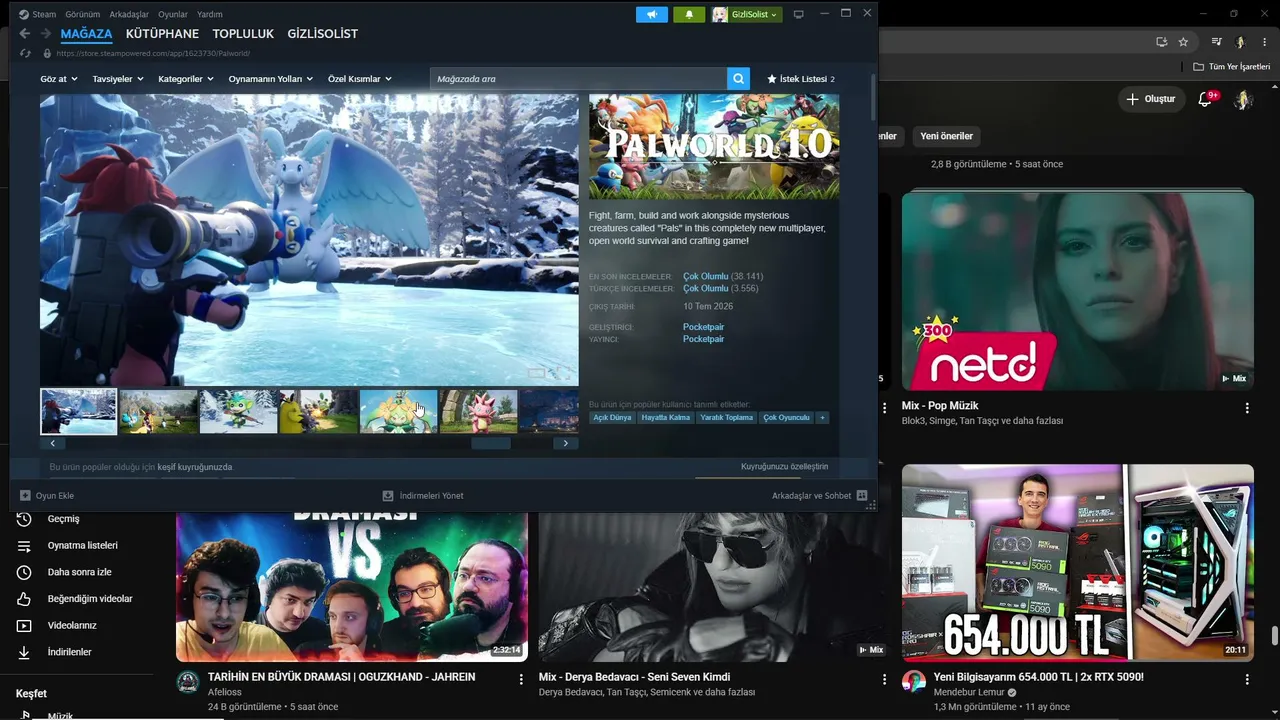
Task: Switch Steam to Big Picture mode
Action: (x=798, y=14)
